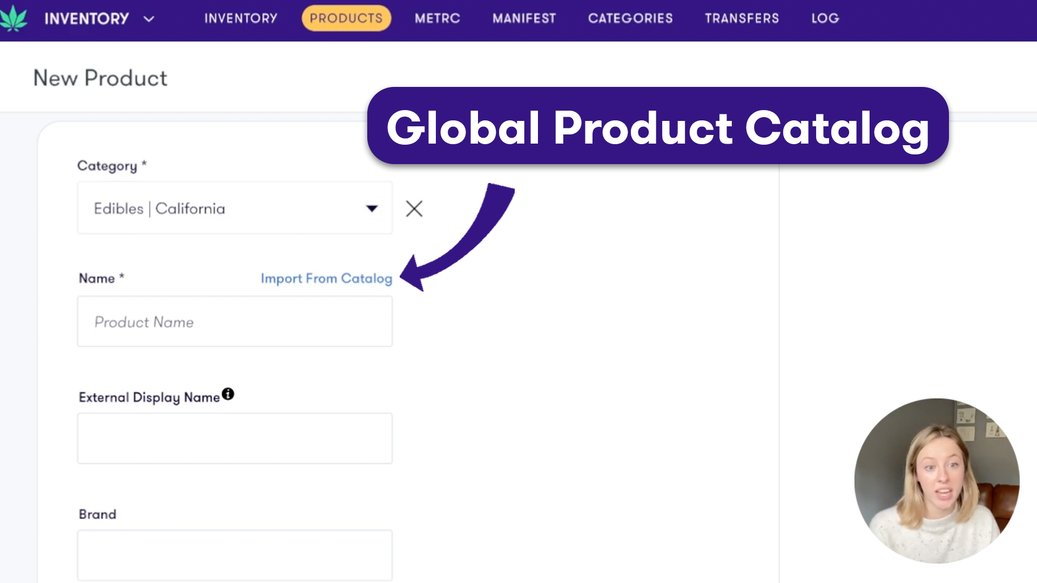Navigate to the CATEGORIES tab

pyautogui.click(x=630, y=18)
